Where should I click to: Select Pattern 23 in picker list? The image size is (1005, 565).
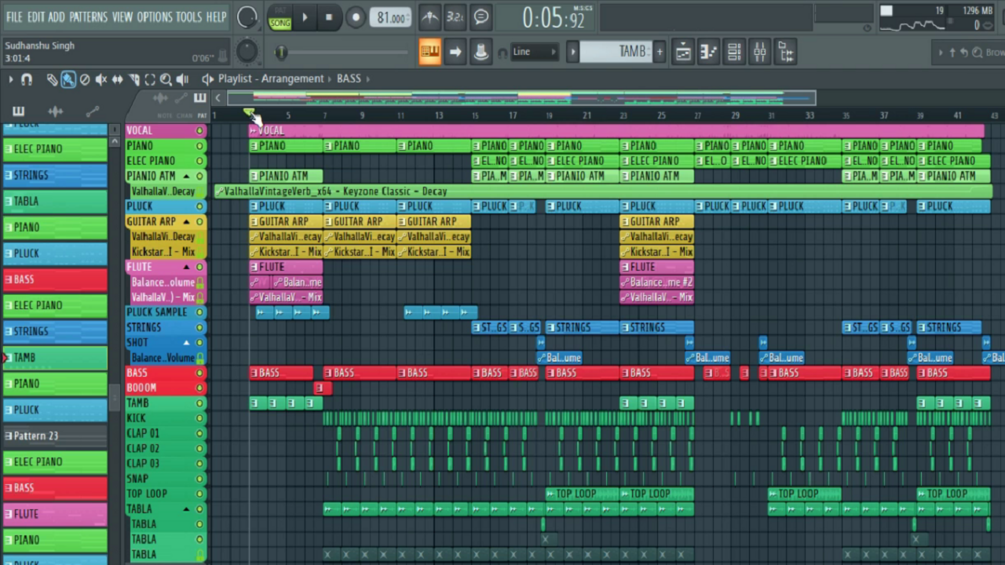pos(55,436)
